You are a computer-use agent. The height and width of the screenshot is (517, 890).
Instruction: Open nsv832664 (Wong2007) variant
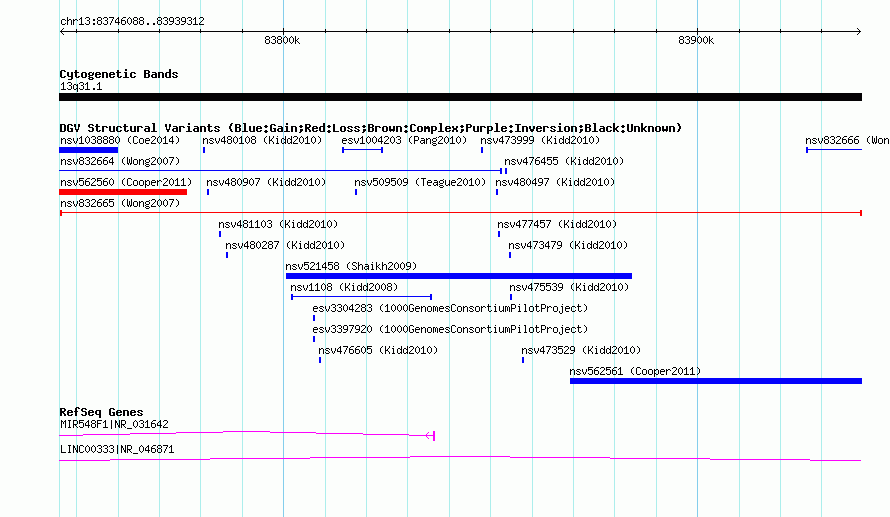coord(120,161)
